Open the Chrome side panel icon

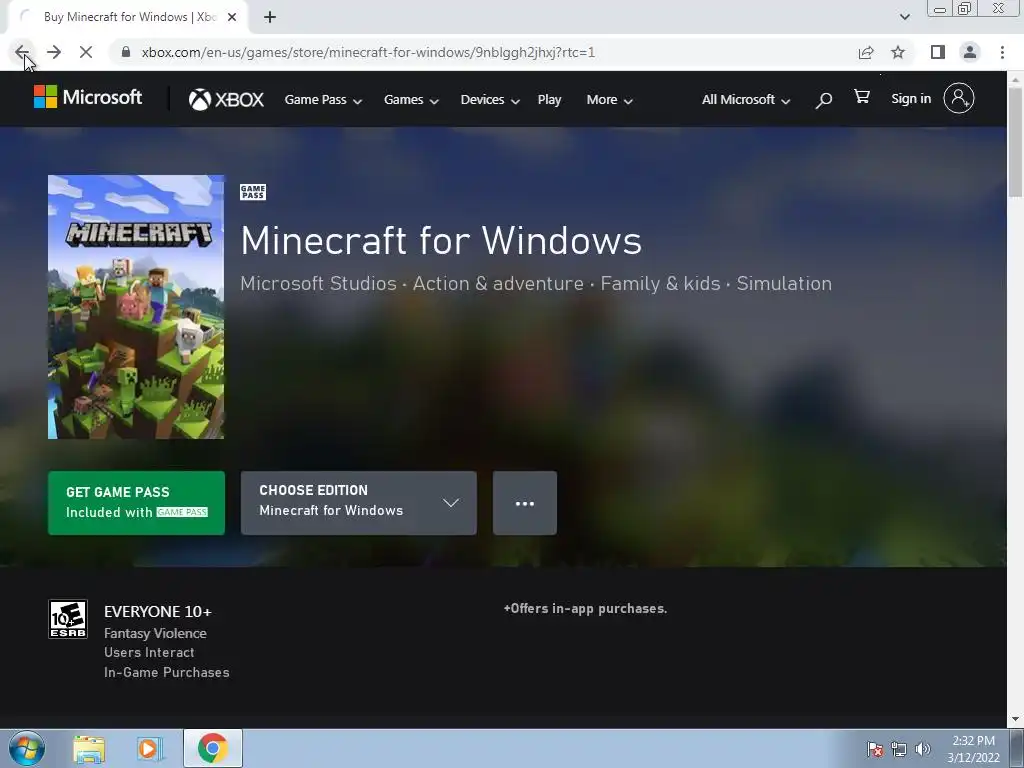[x=938, y=52]
